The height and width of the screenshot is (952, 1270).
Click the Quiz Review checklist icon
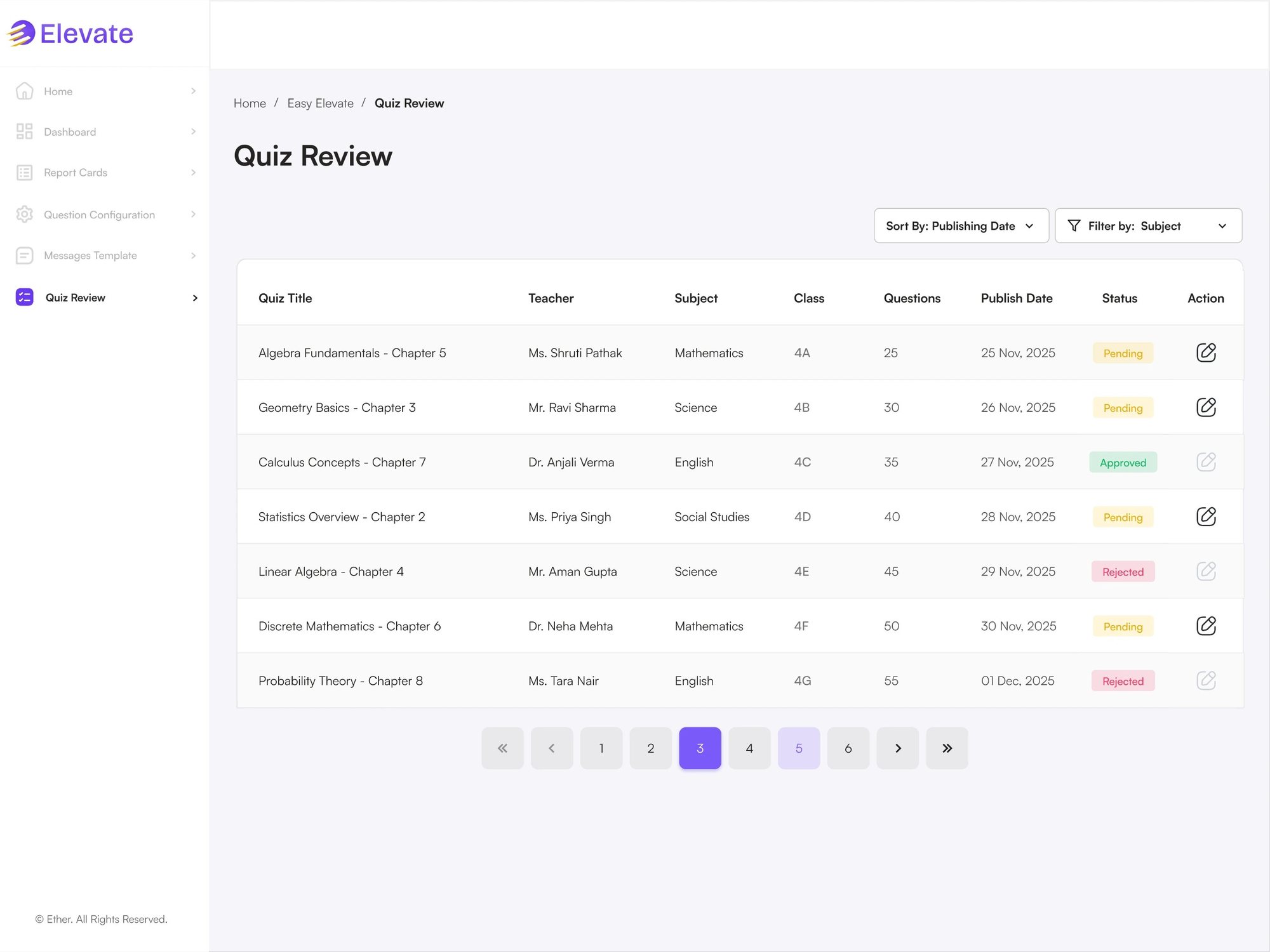24,297
